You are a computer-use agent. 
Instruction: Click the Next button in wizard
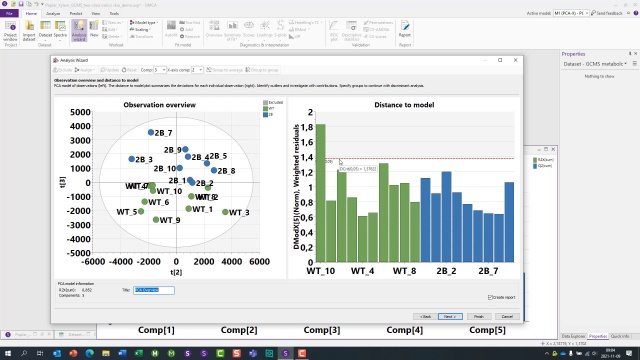450,316
